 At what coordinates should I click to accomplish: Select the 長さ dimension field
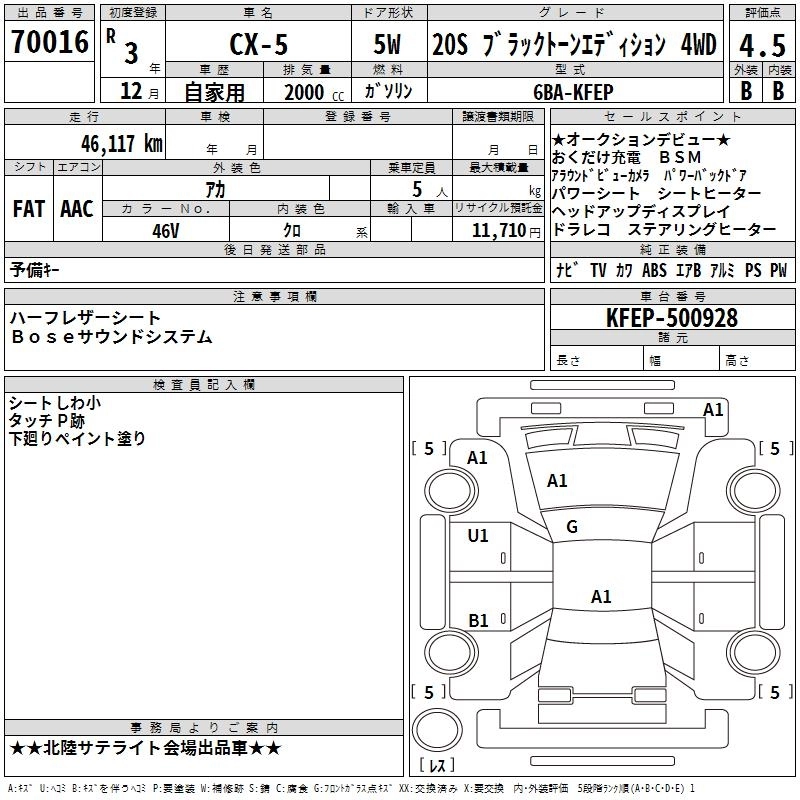point(597,360)
